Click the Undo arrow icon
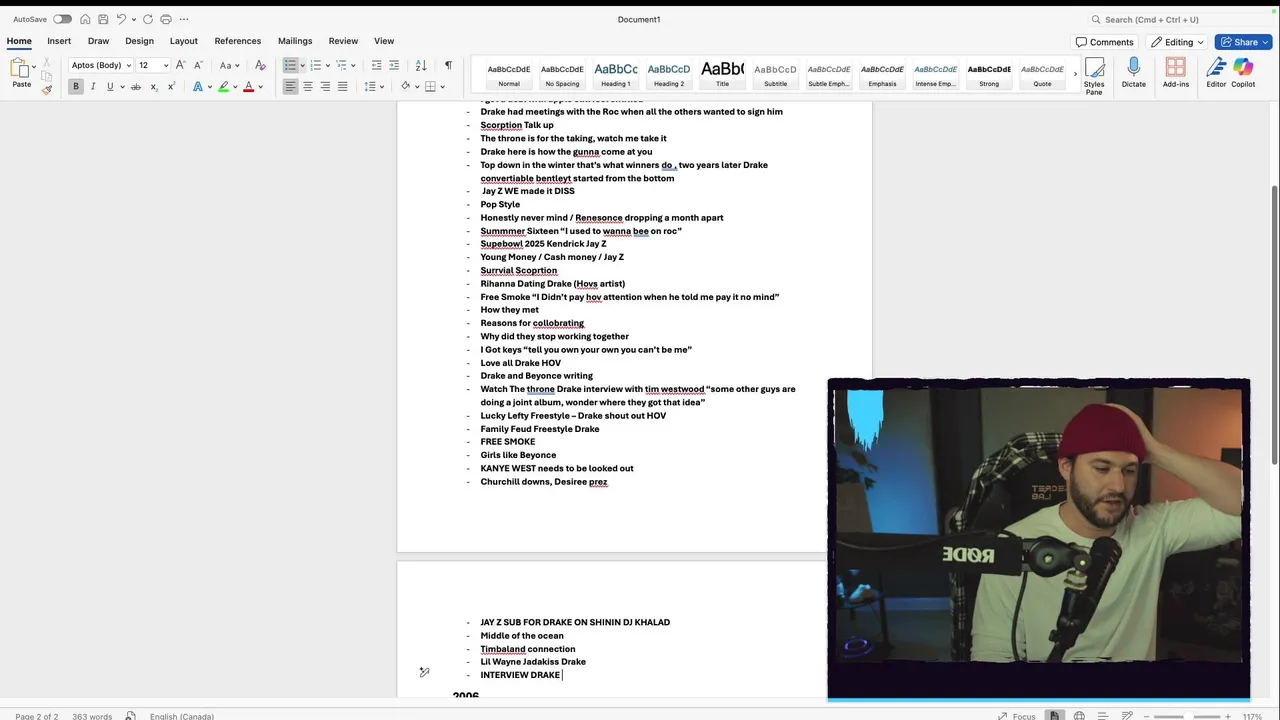 tap(121, 19)
